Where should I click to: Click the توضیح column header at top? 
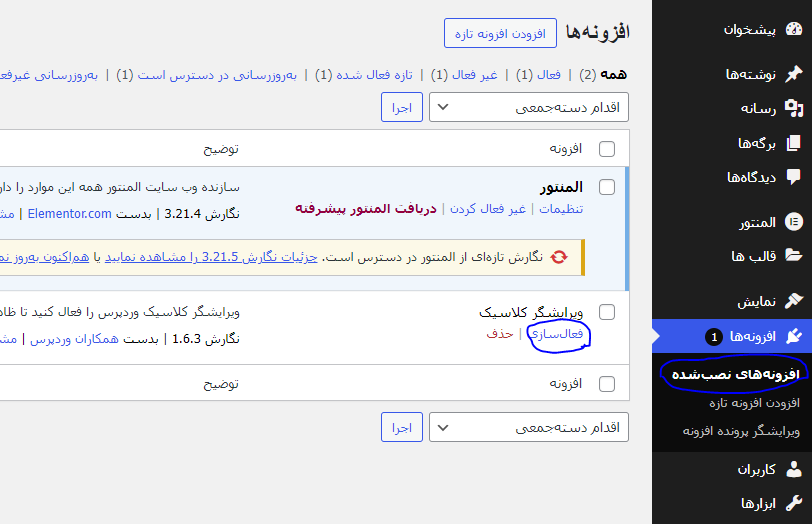tap(221, 149)
